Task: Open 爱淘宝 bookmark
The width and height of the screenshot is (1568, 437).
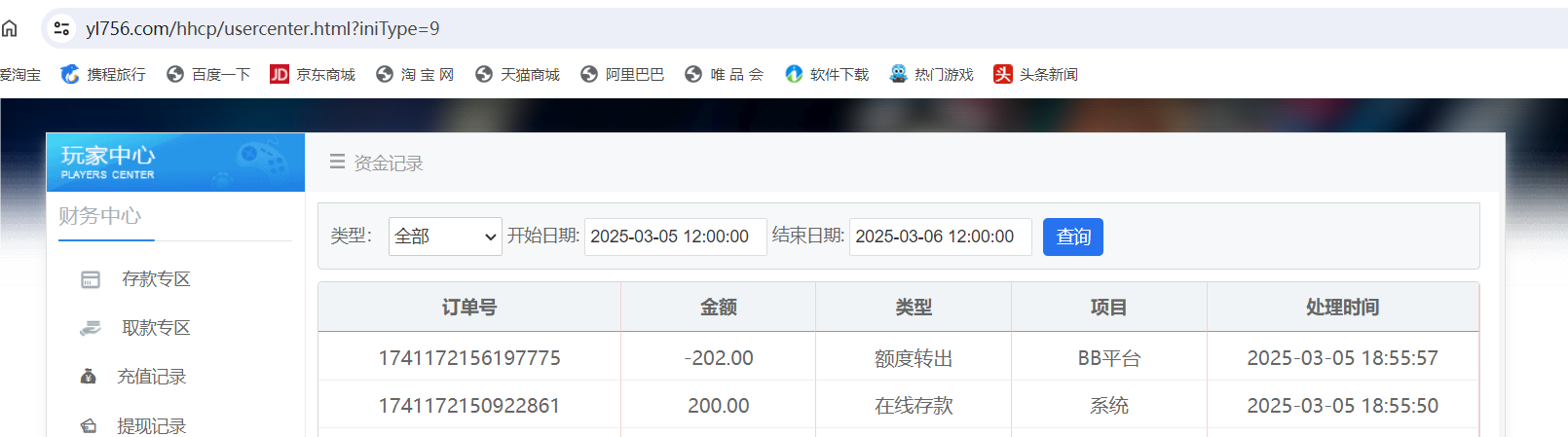Action: tap(19, 74)
